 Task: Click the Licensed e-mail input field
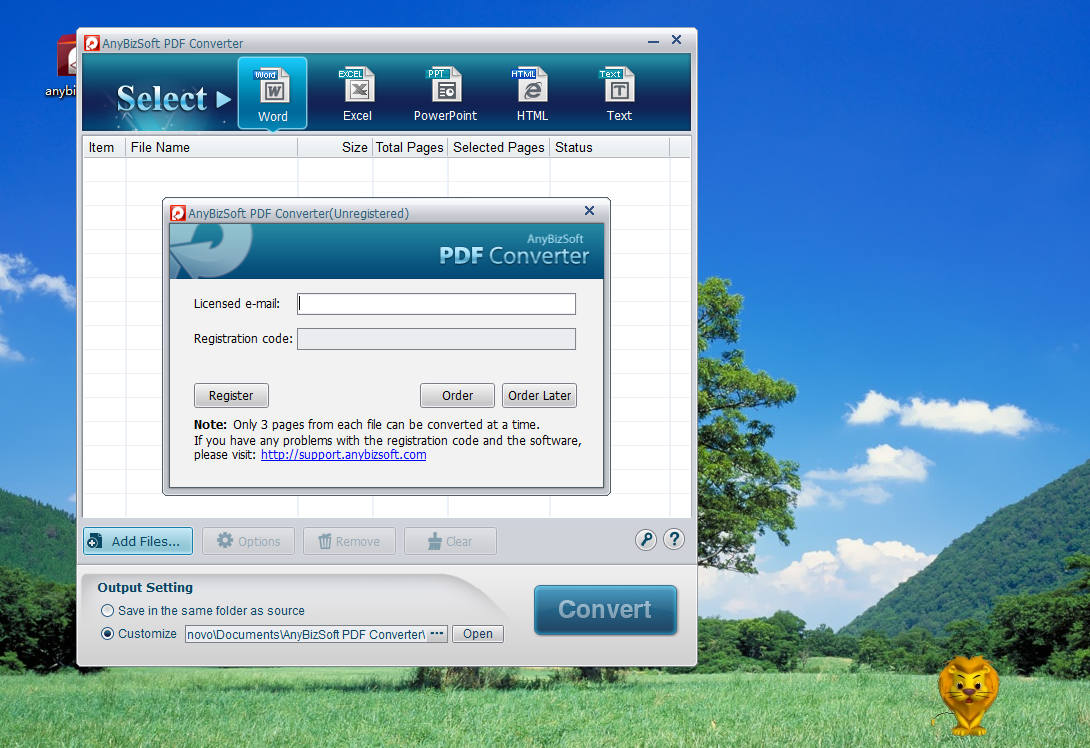[436, 304]
